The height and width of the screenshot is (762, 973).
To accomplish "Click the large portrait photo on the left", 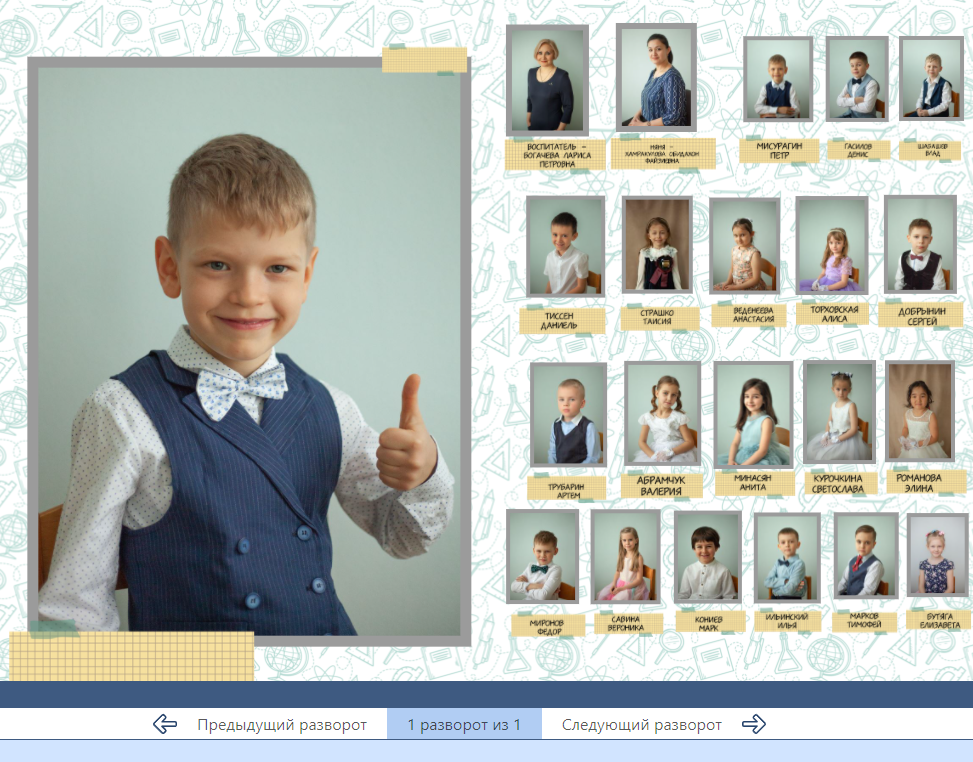I will click(x=249, y=352).
